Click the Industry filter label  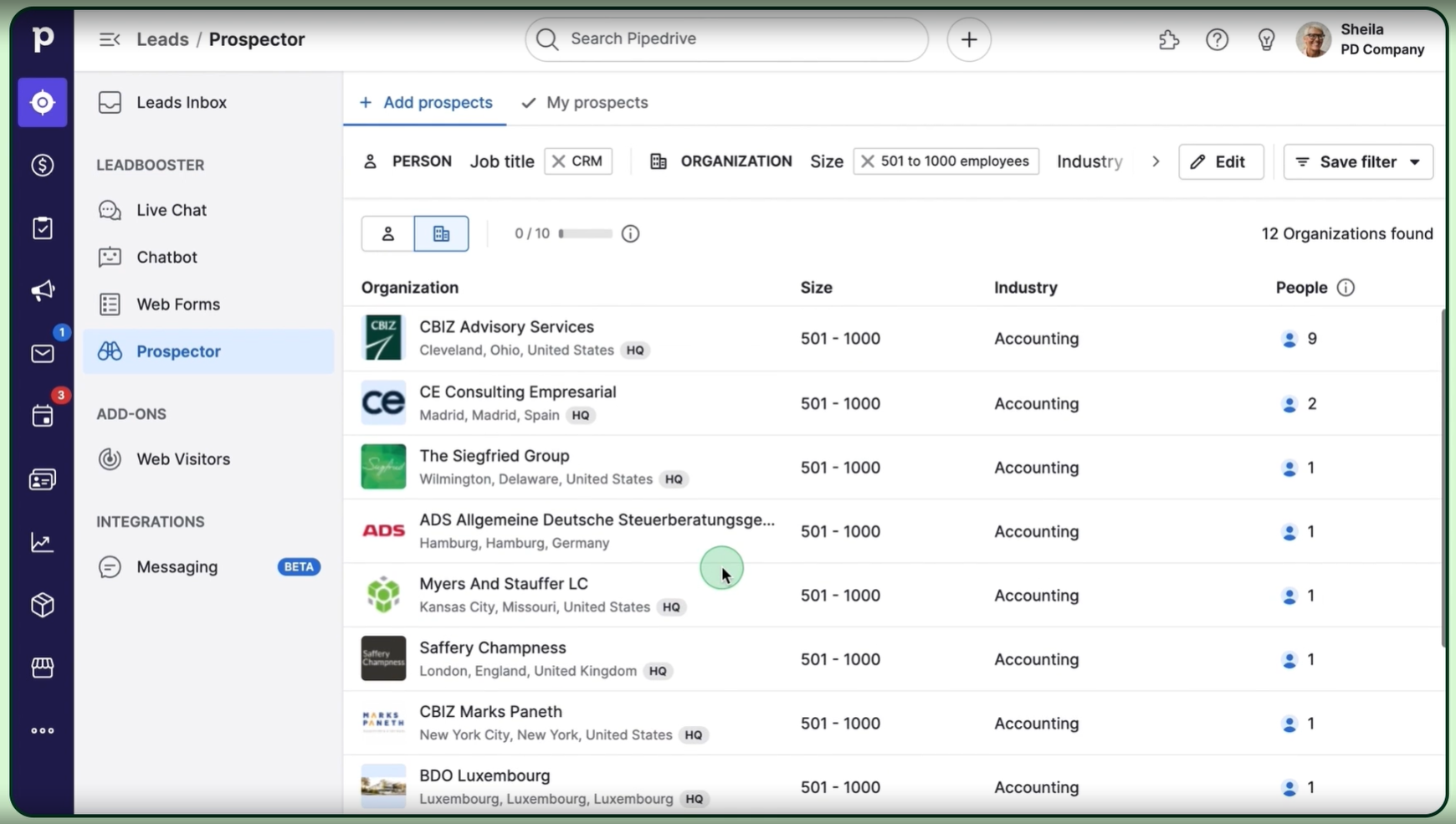1089,161
